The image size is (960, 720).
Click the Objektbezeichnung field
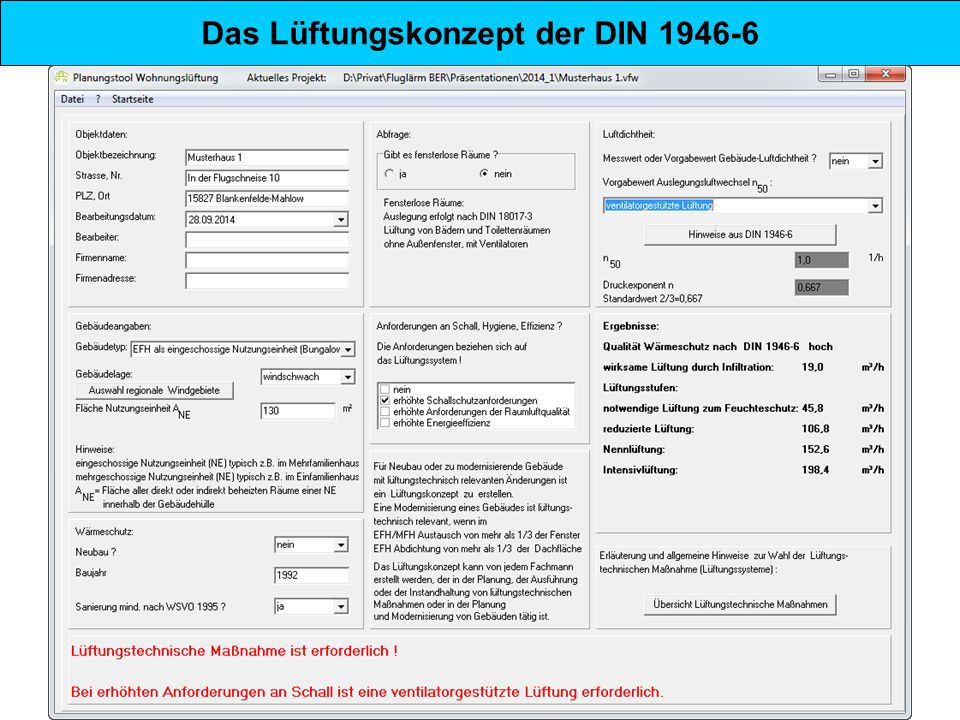pos(267,157)
